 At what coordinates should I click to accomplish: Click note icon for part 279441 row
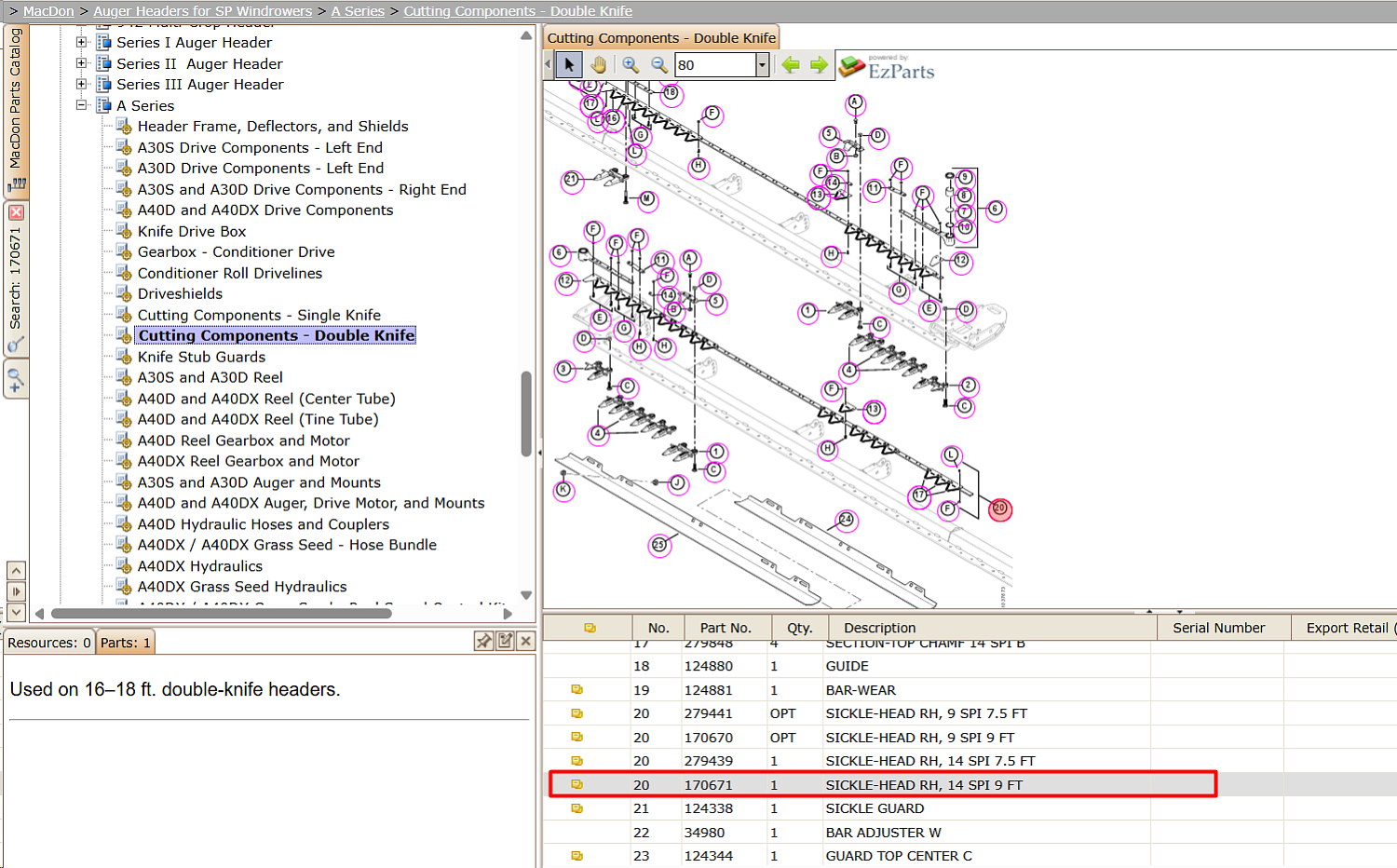point(576,713)
